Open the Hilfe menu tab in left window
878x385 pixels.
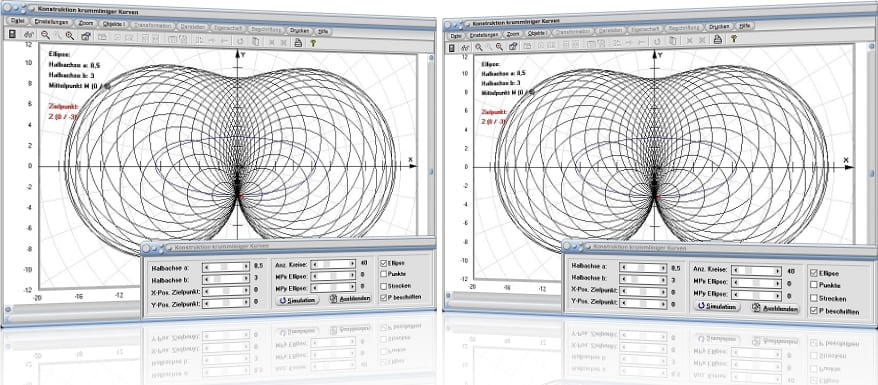click(324, 31)
